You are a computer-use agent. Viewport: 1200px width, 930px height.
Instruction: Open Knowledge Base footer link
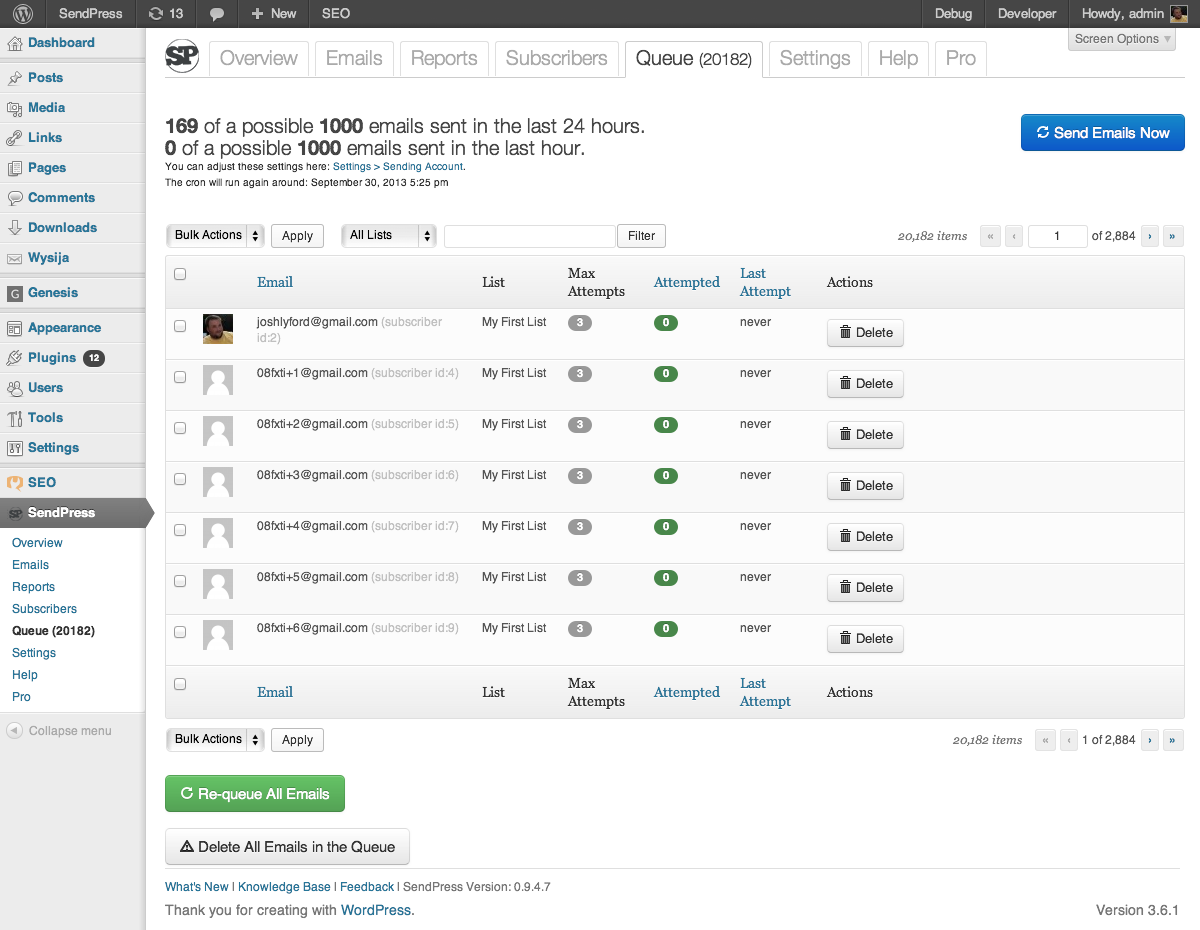point(284,887)
